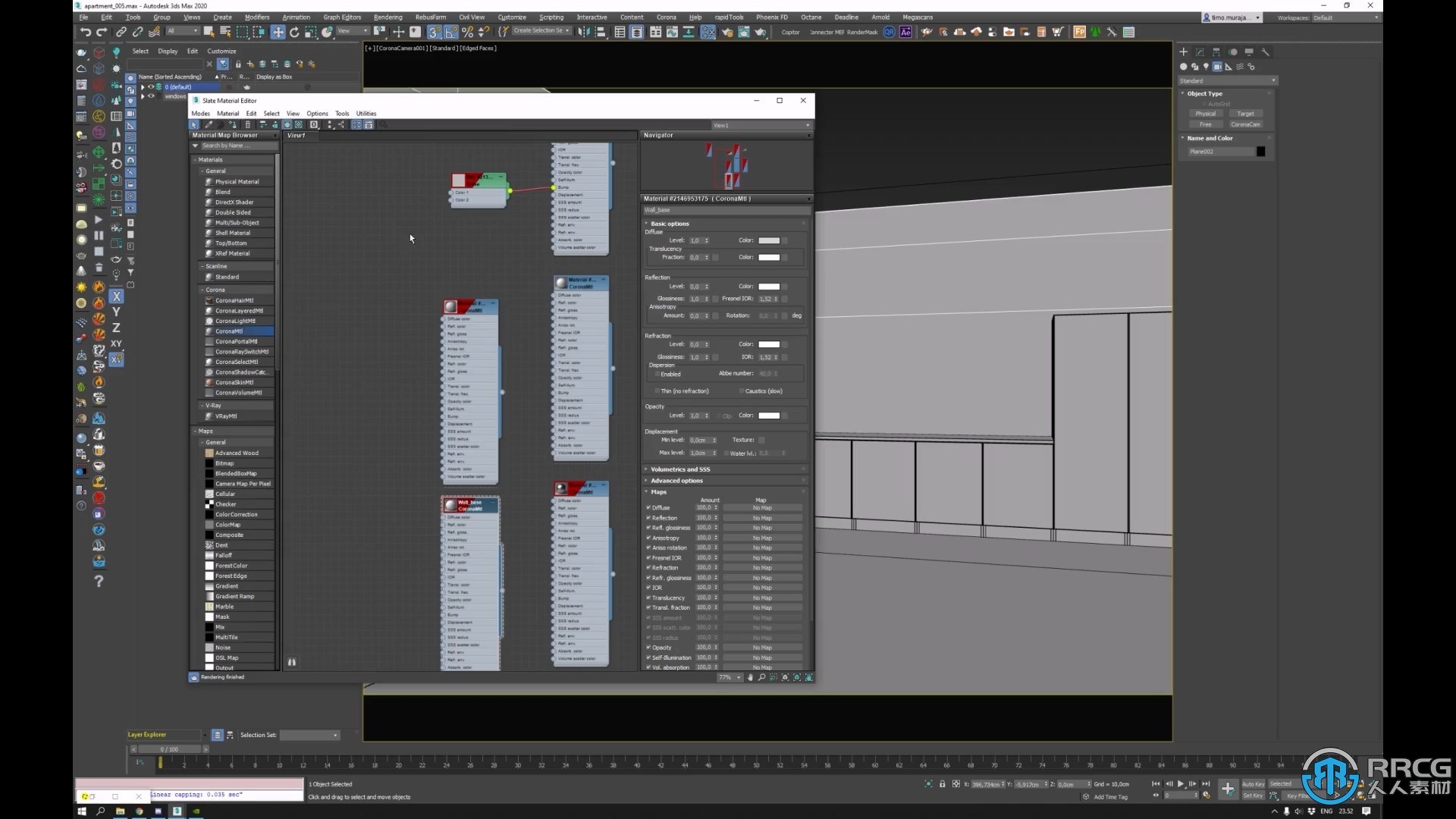
Task: Open the Utilities wrench tab in command panel
Action: 1266,52
